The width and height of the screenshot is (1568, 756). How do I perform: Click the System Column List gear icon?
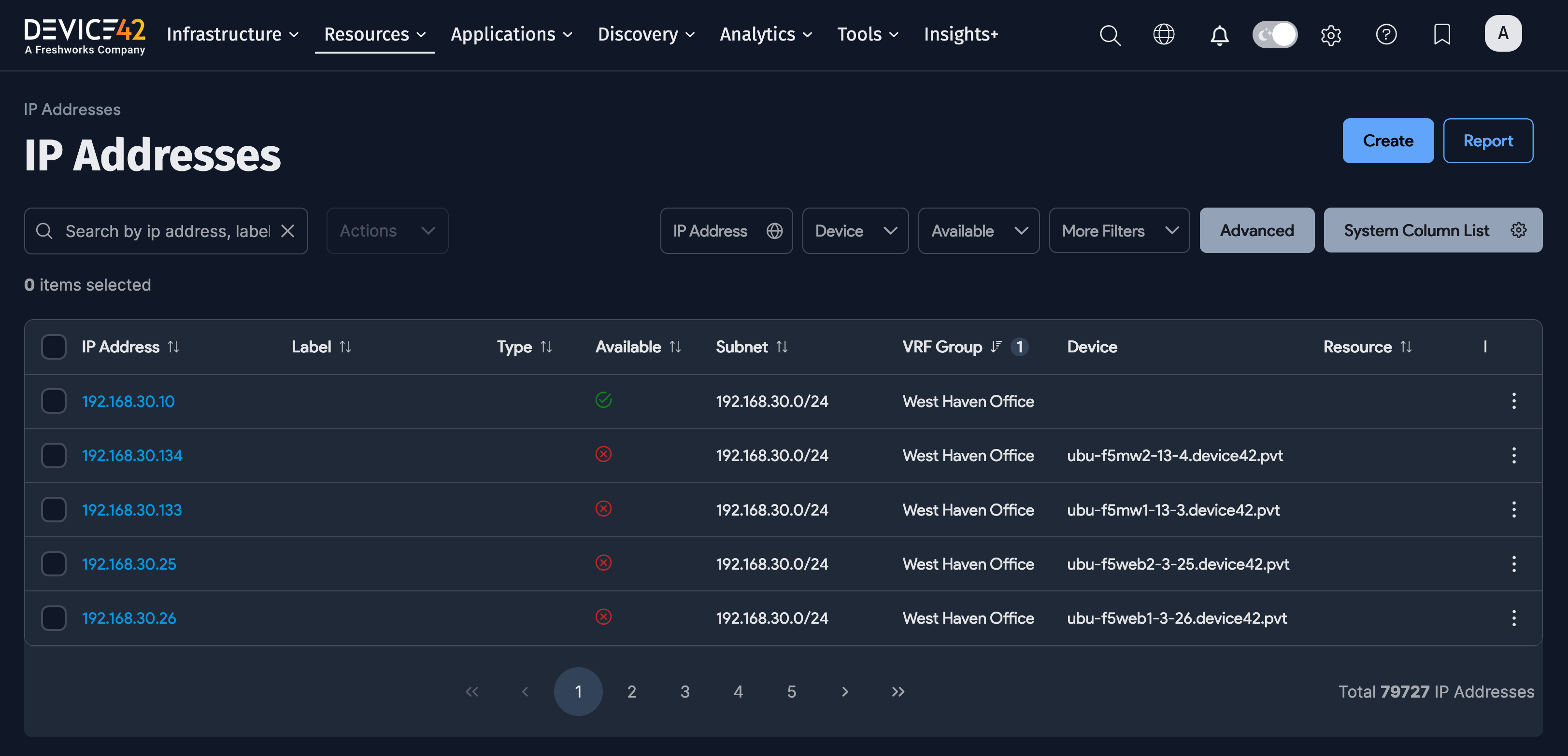[x=1519, y=230]
